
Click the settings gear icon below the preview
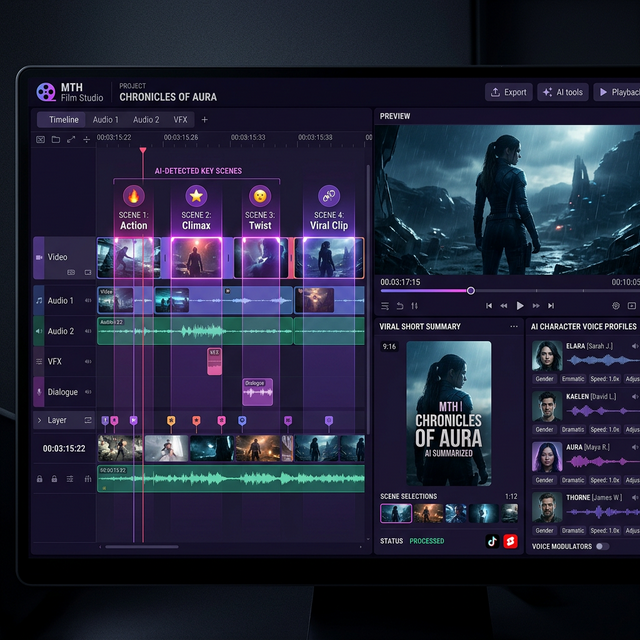click(616, 306)
